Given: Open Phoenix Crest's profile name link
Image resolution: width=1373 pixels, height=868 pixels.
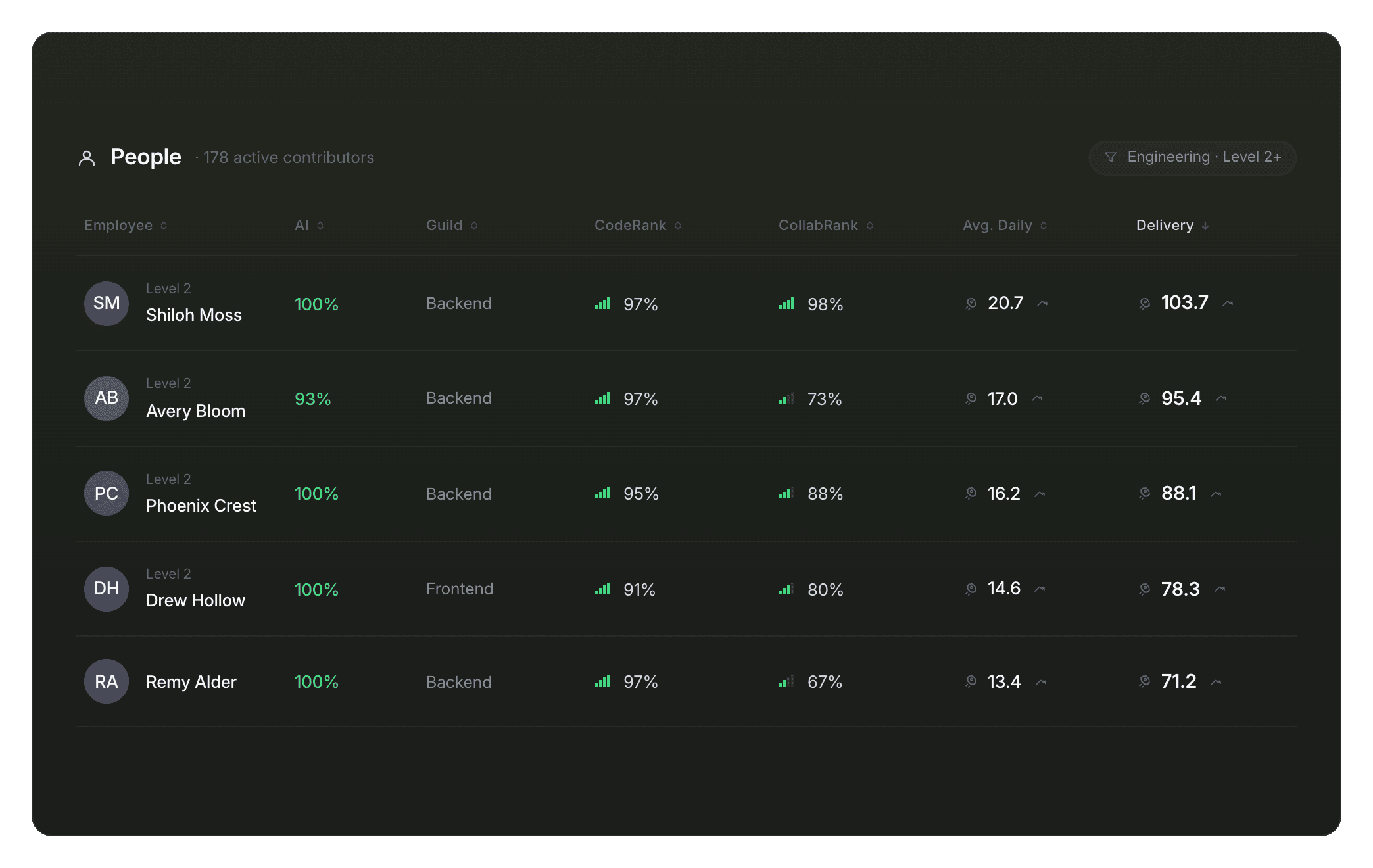Looking at the screenshot, I should coord(201,506).
